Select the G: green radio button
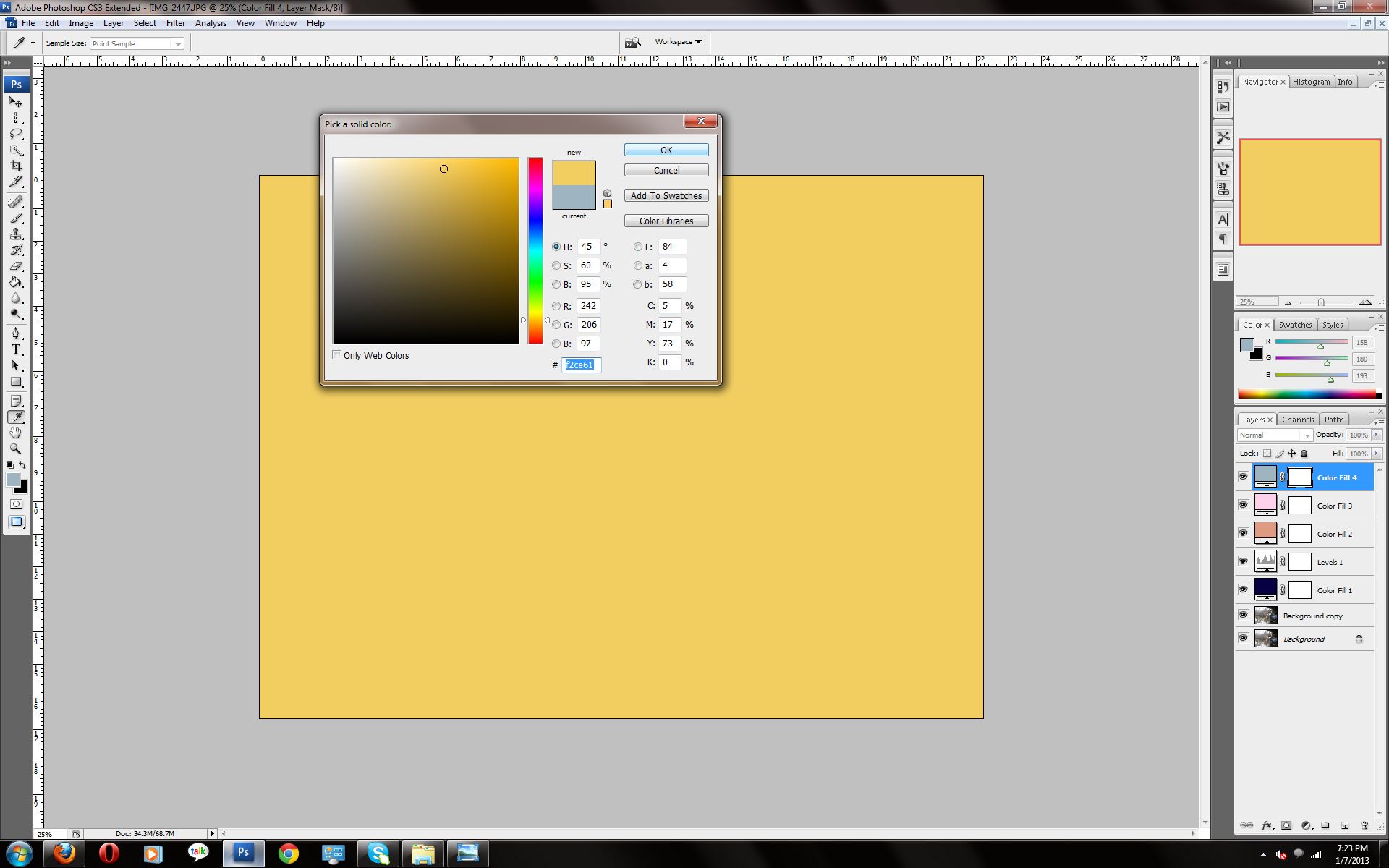The image size is (1389, 868). coord(556,325)
